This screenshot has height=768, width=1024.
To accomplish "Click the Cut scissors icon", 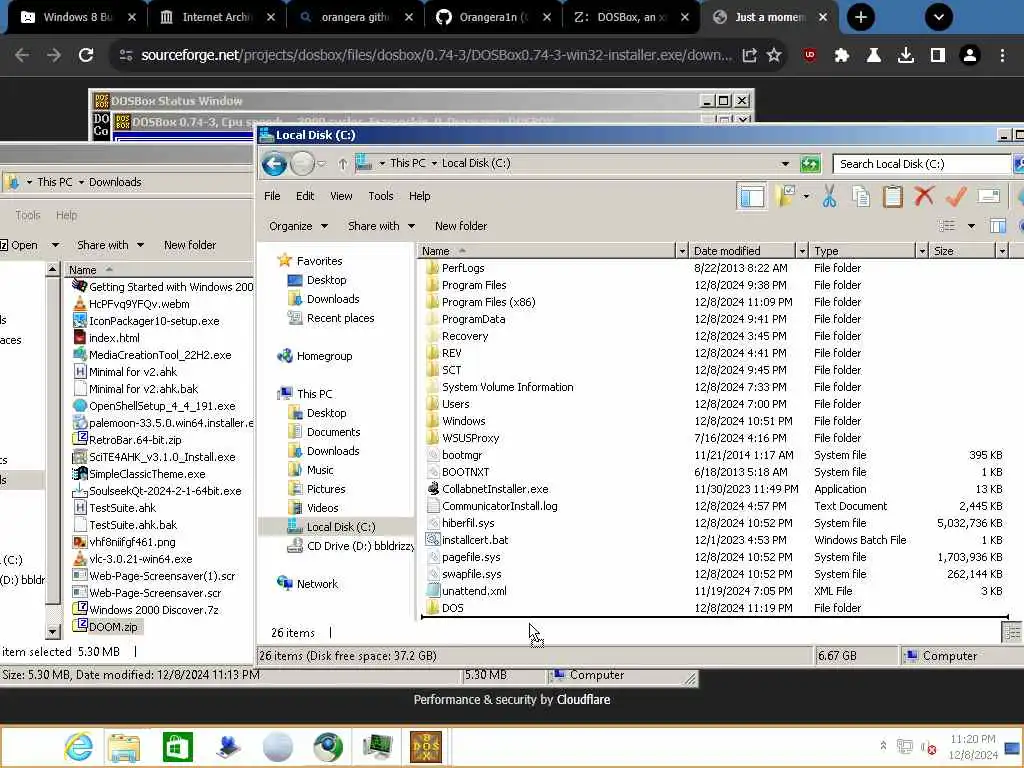I will pos(829,196).
